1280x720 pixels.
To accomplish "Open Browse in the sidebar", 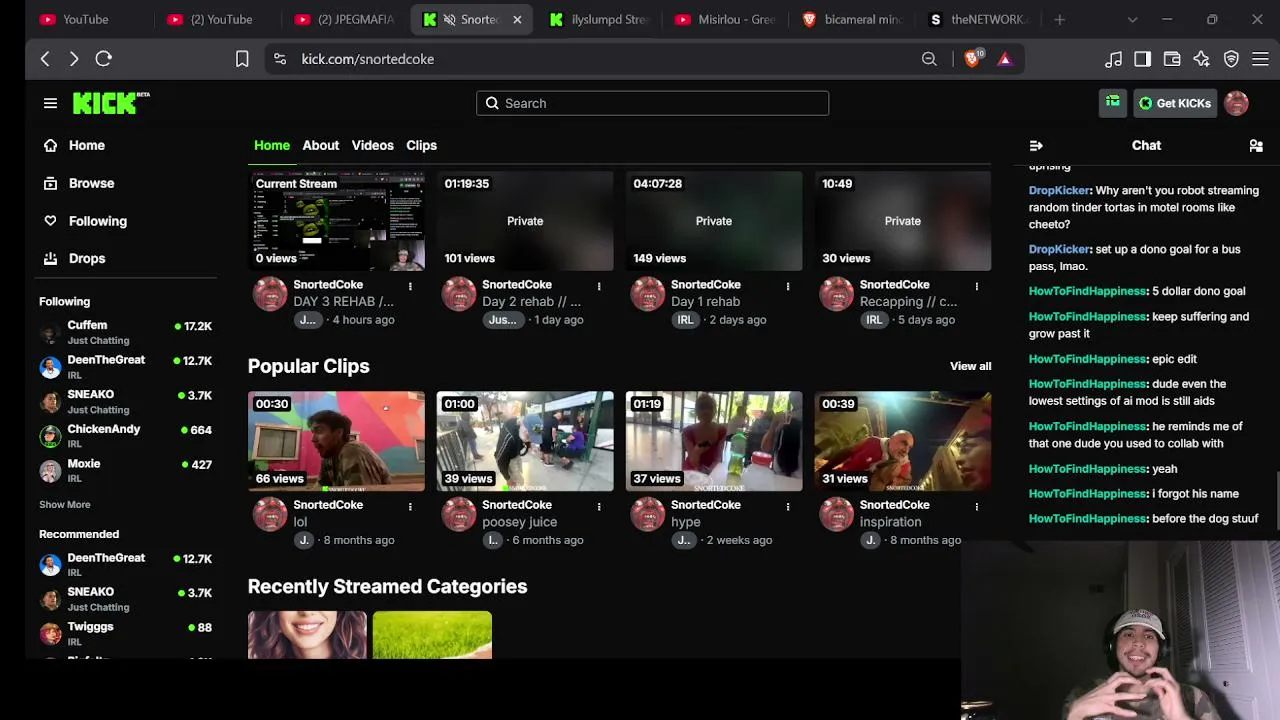I will pyautogui.click(x=80, y=183).
